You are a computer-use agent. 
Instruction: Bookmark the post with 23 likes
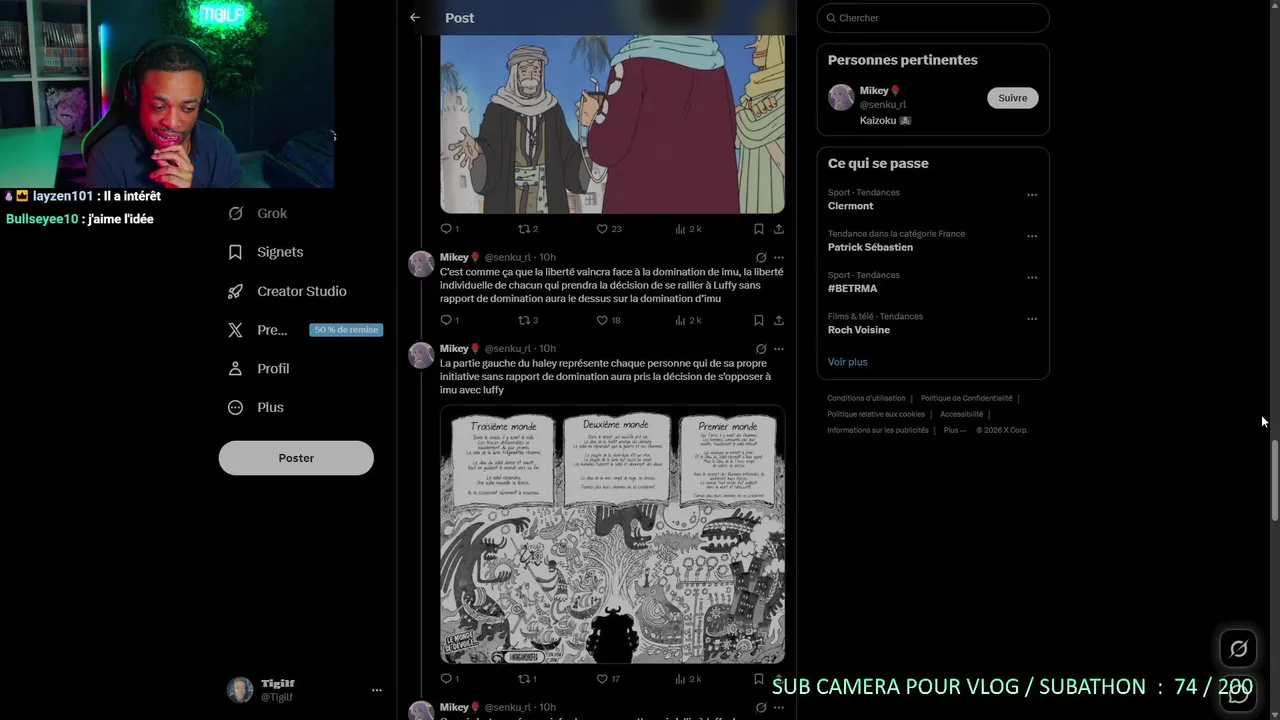tap(758, 229)
